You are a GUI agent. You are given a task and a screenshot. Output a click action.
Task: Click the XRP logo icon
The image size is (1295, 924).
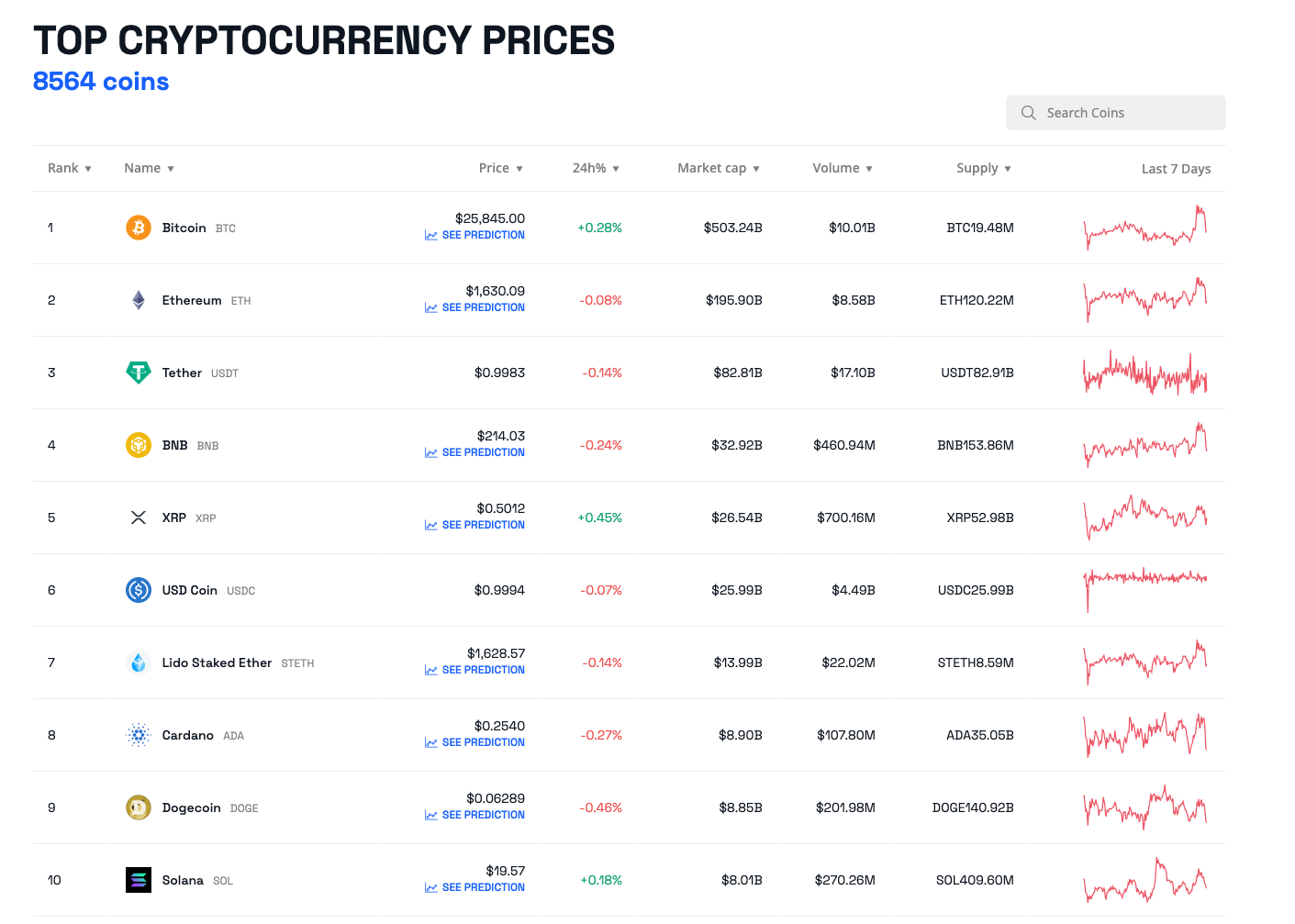click(x=138, y=518)
